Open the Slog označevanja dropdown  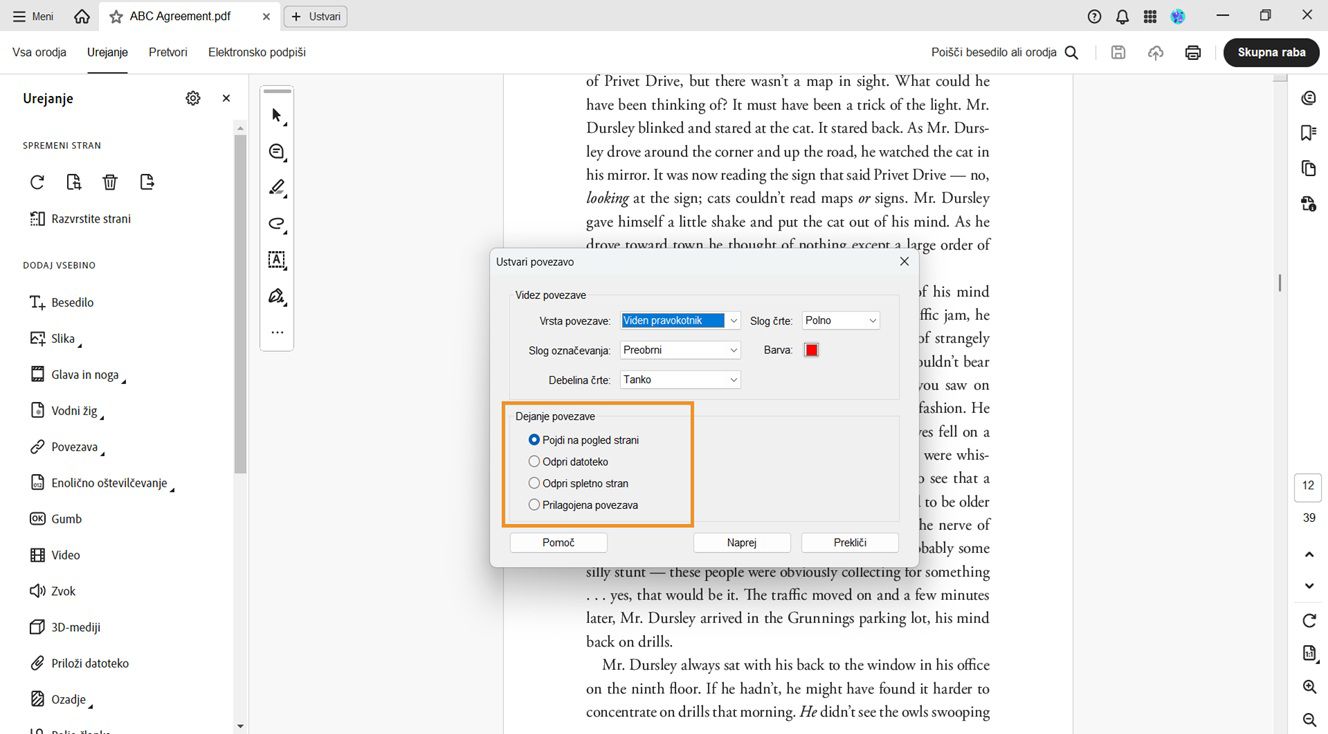pos(680,350)
